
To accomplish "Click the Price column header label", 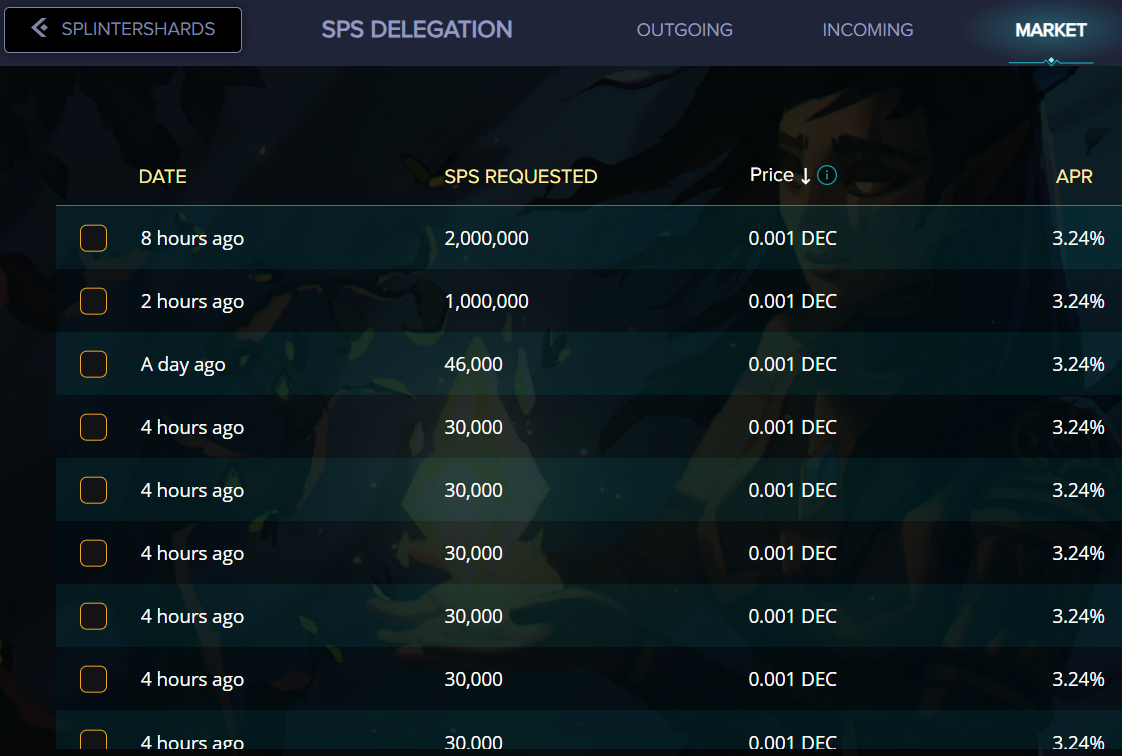I will tap(771, 175).
